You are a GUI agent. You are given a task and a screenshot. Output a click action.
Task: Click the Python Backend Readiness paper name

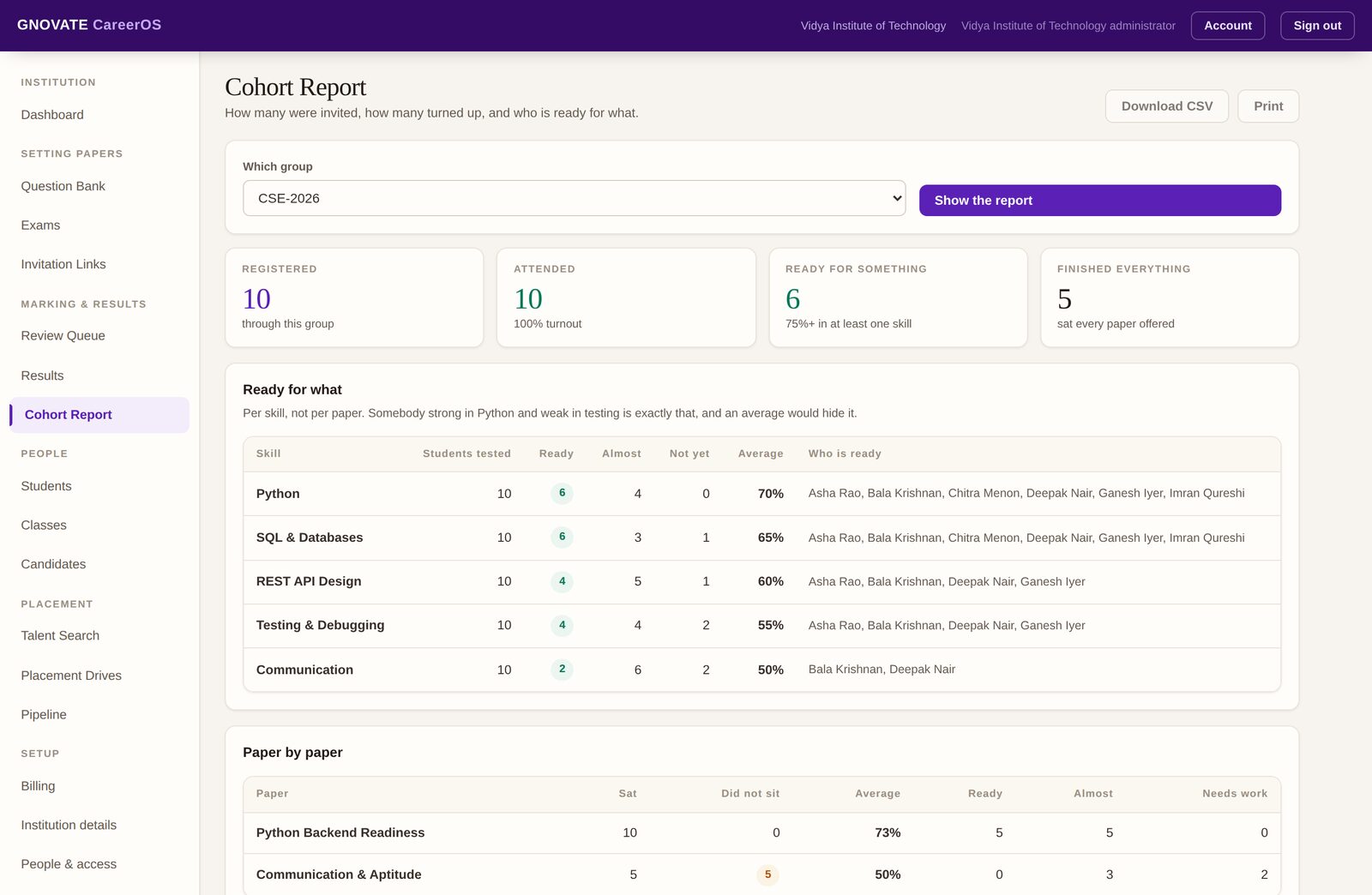point(340,832)
